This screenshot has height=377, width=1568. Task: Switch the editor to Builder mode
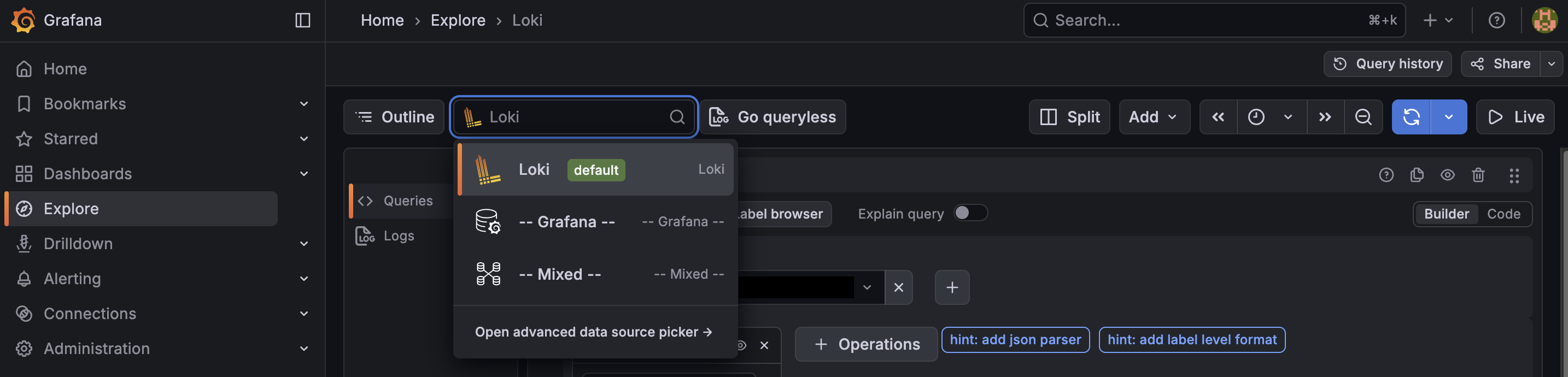pyautogui.click(x=1446, y=214)
